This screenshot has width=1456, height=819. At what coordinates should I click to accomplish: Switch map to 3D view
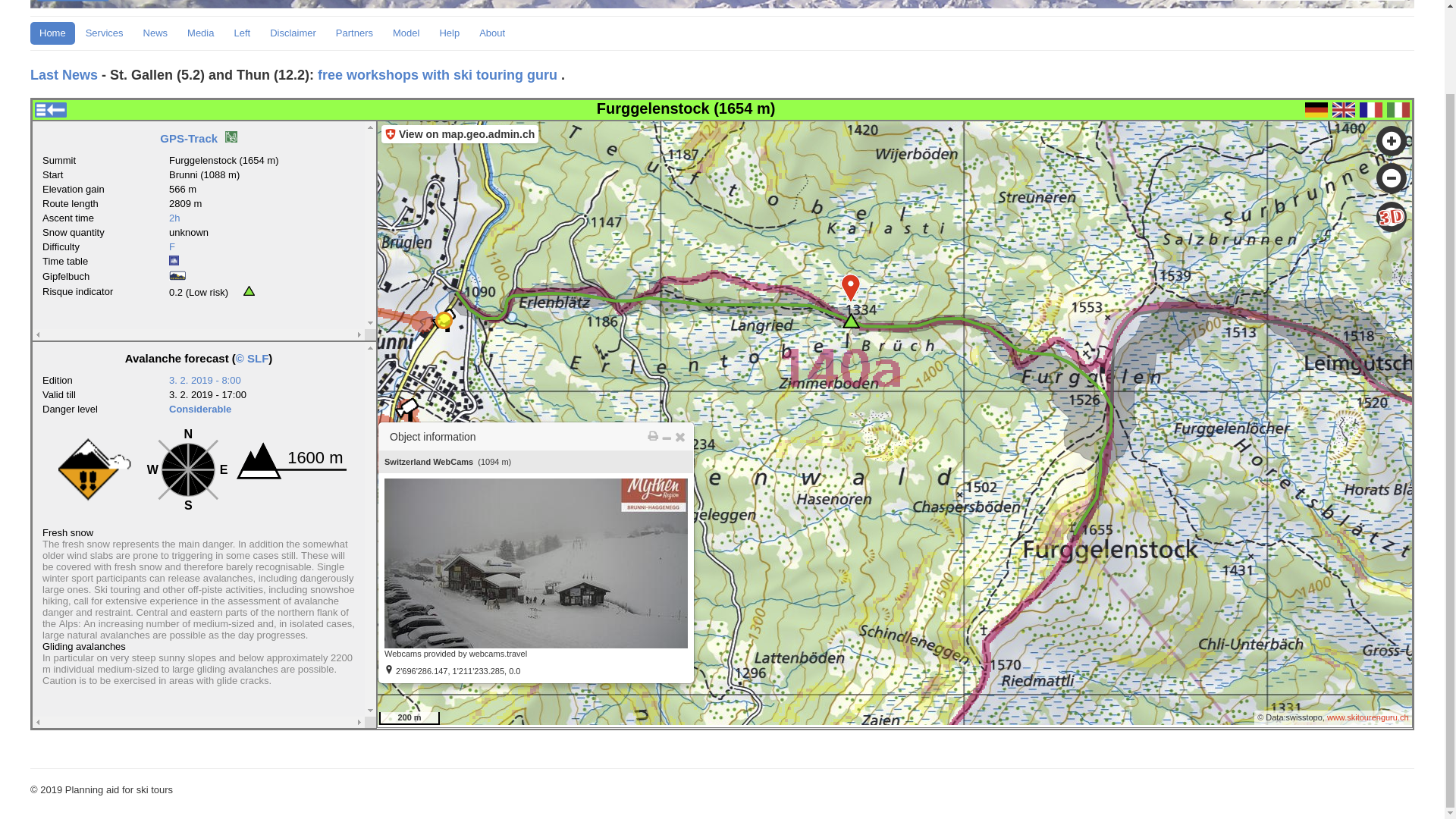[1391, 218]
